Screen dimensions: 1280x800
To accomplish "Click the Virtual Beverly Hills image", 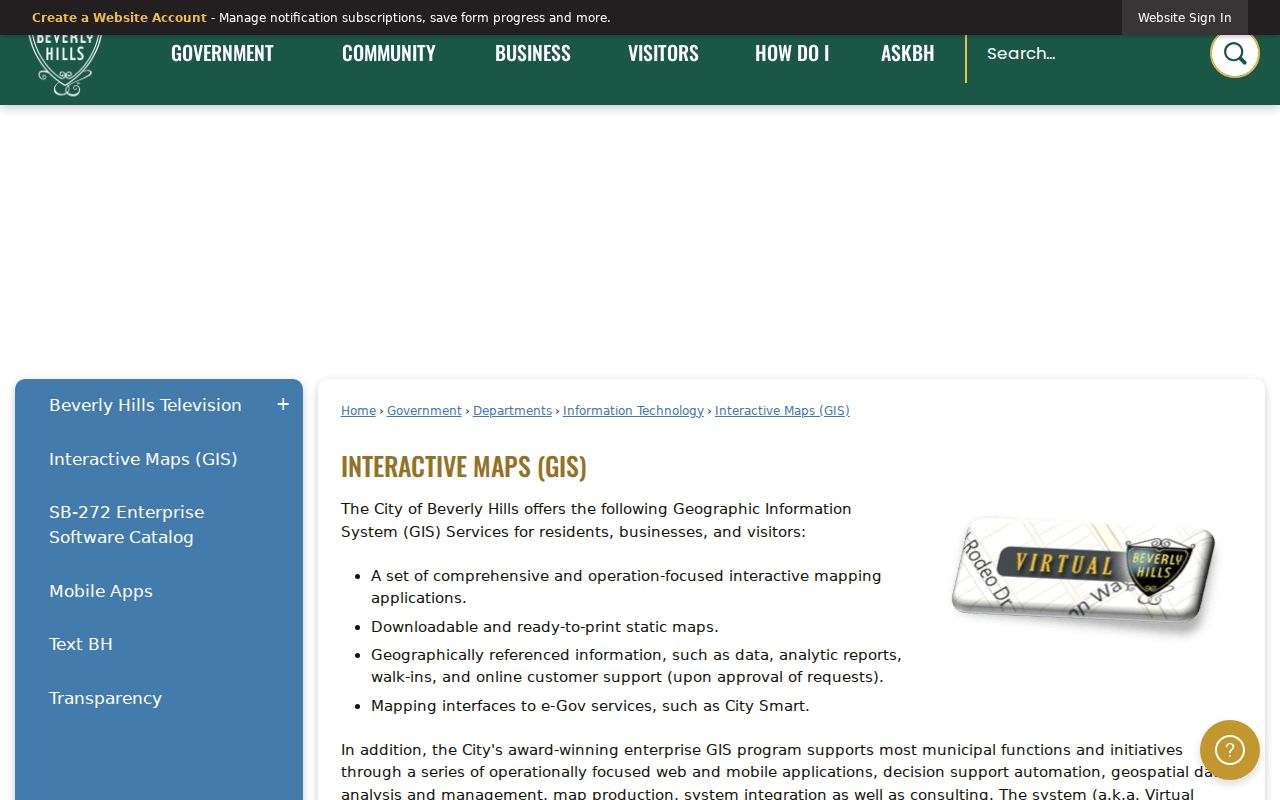I will pos(1083,574).
